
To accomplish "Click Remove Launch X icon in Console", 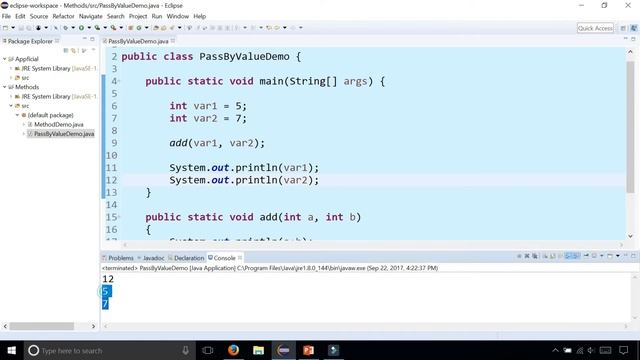I will click(x=527, y=256).
